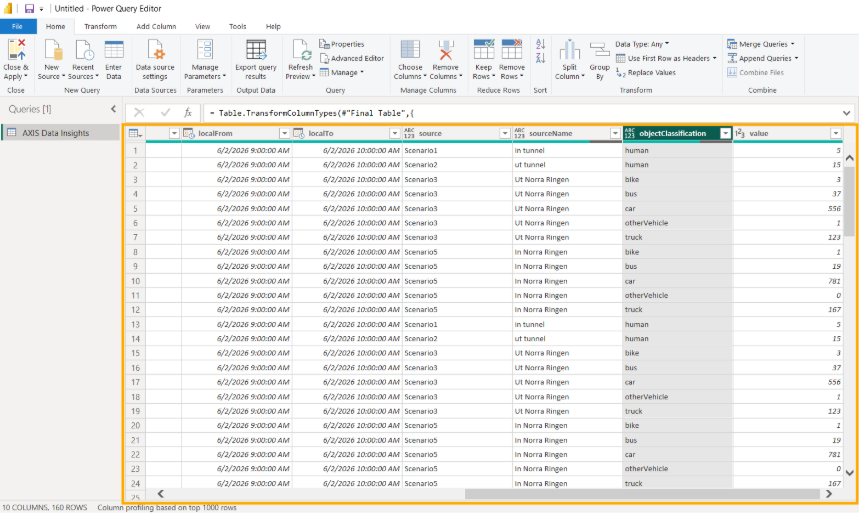Open the Tools ribbon tab
Screen dimensions: 859x513
(x=237, y=26)
